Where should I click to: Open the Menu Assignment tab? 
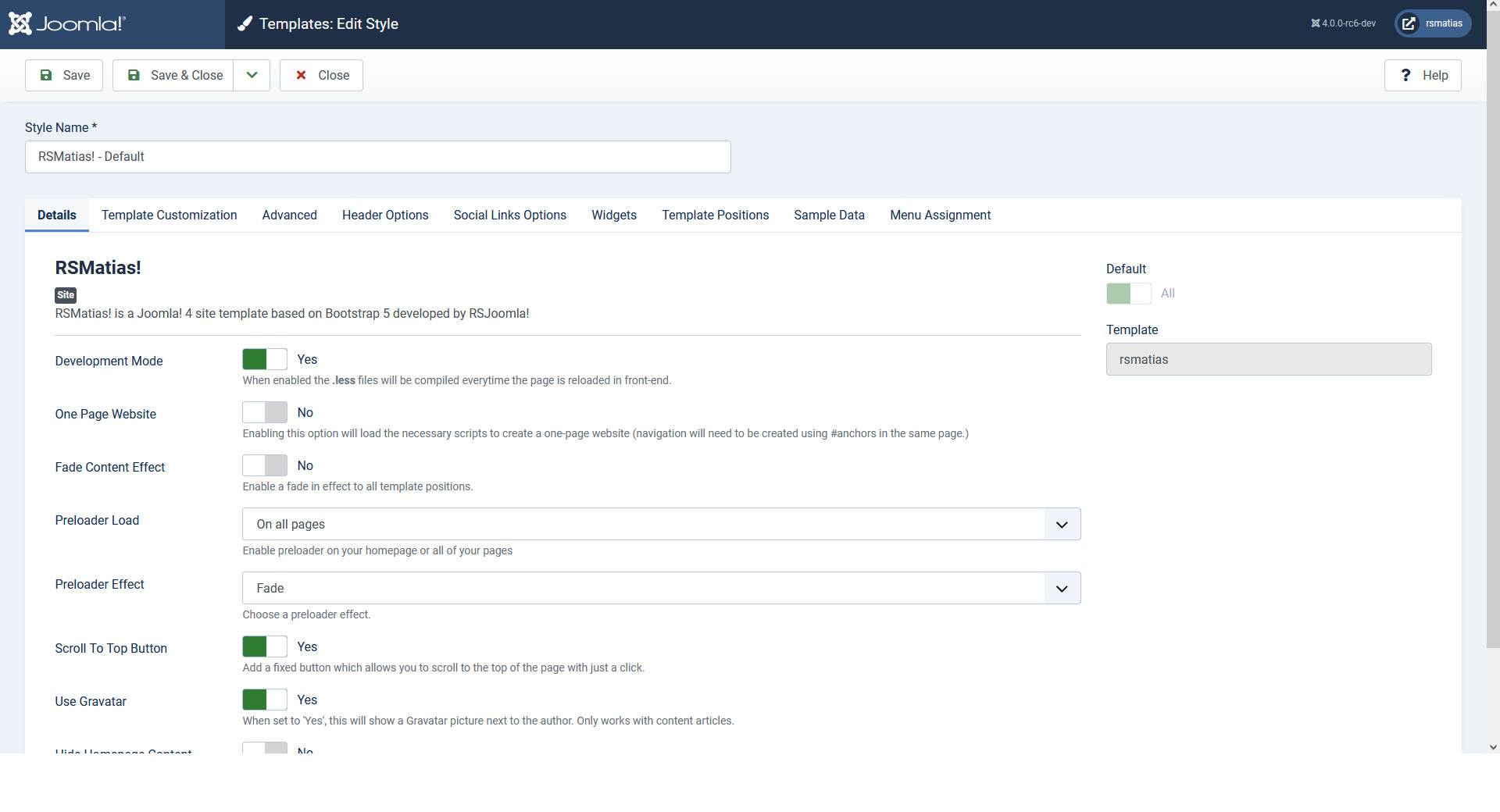coord(941,215)
